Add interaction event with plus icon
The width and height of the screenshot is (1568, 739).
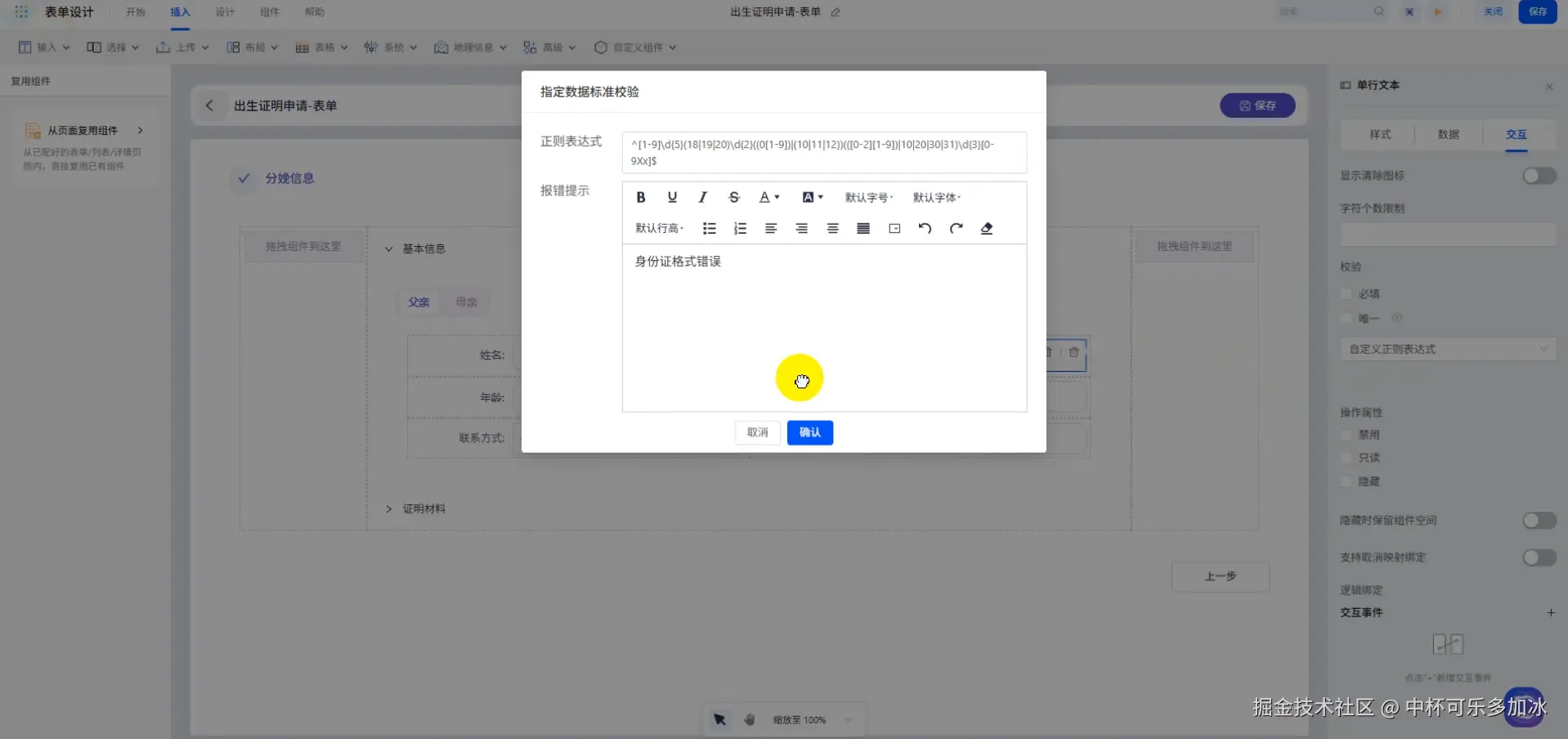tap(1551, 612)
